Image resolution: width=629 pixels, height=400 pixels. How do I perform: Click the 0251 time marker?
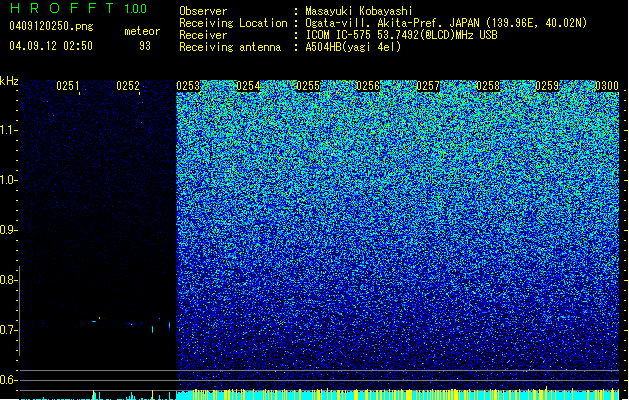[x=68, y=86]
